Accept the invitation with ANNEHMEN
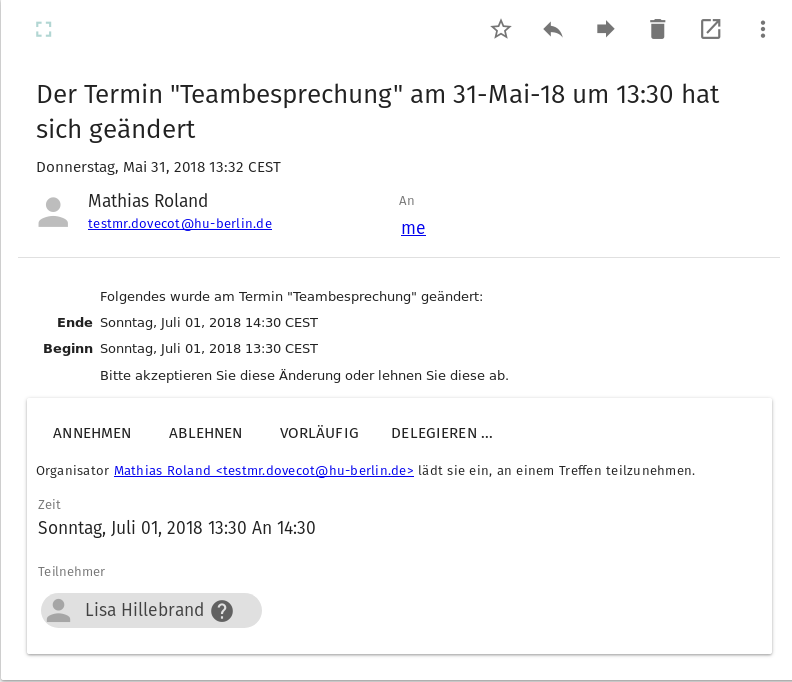 92,433
